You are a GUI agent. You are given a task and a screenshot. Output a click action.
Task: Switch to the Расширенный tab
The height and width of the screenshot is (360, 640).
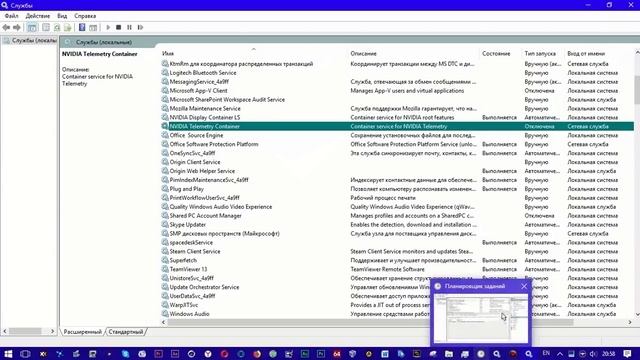tap(82, 332)
